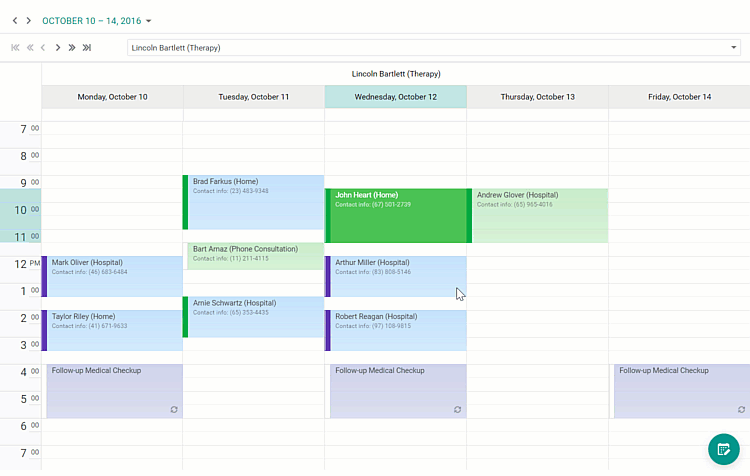Viewport: 750px width, 476px height.
Task: Select the Wednesday, October 12 day header
Action: (395, 97)
